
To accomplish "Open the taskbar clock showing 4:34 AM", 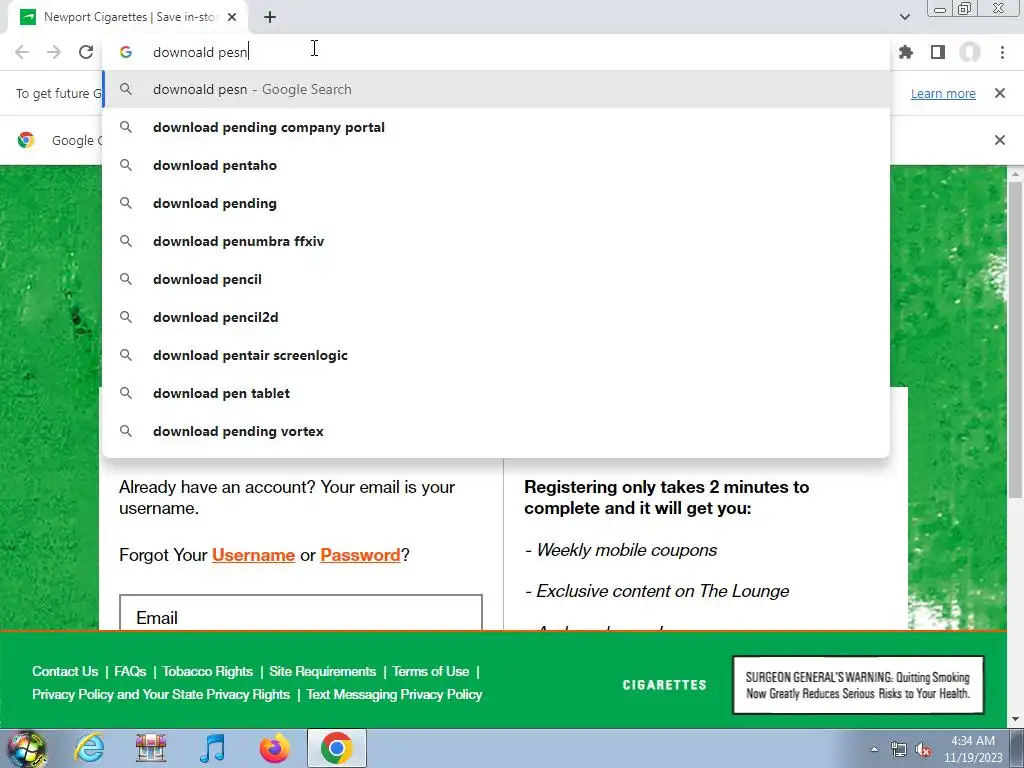I will click(973, 749).
